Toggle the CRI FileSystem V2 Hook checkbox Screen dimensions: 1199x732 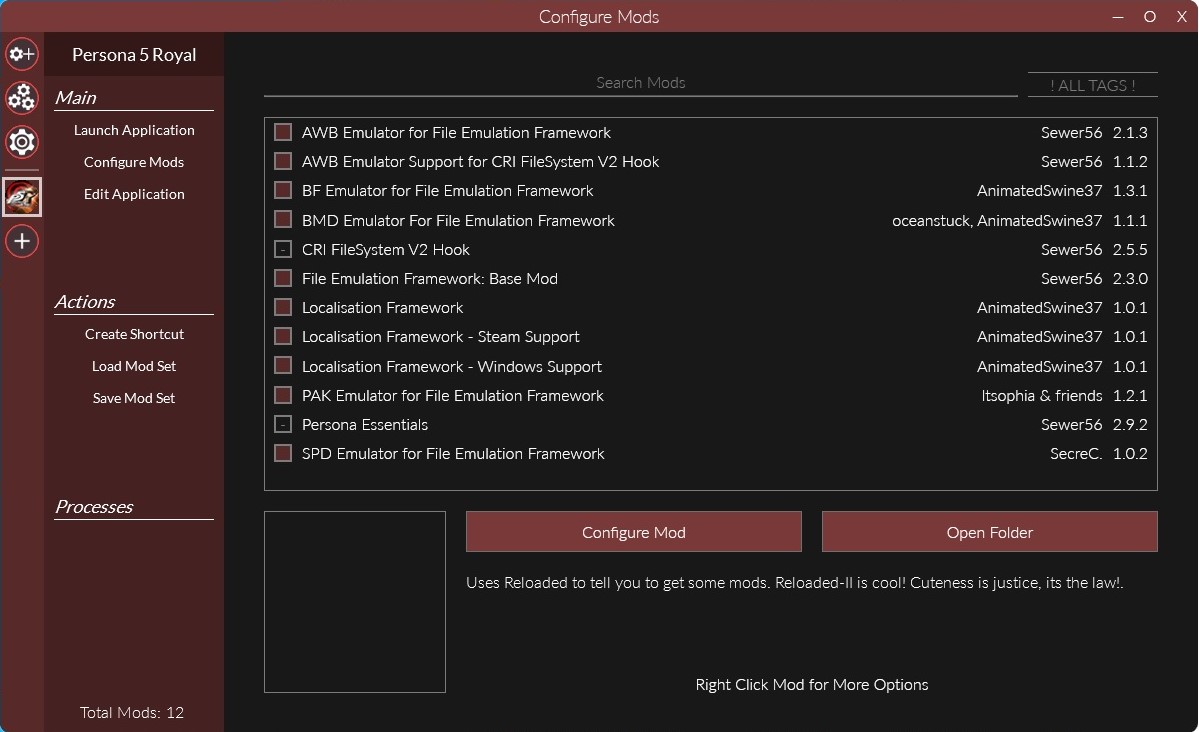tap(283, 249)
